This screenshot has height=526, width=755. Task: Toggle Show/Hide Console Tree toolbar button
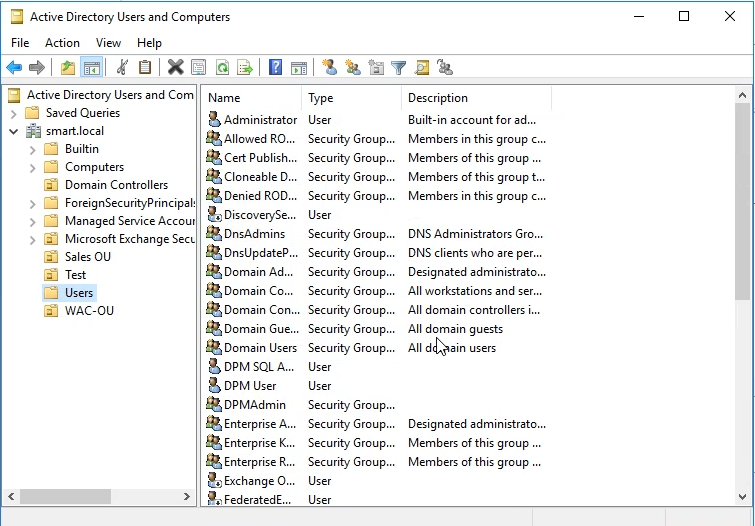91,68
